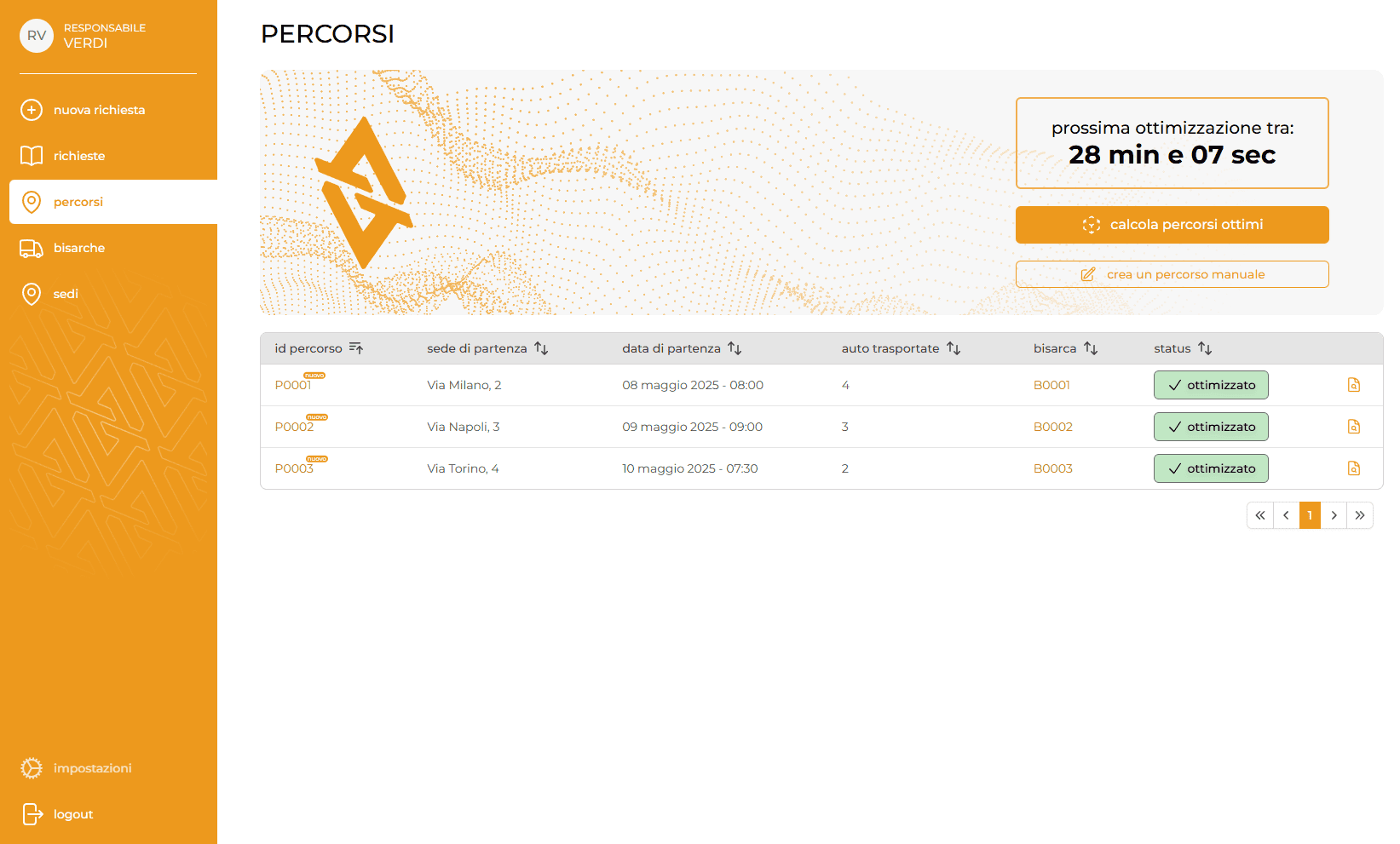Sort the bisarca column
The width and height of the screenshot is (1400, 844).
(1091, 348)
